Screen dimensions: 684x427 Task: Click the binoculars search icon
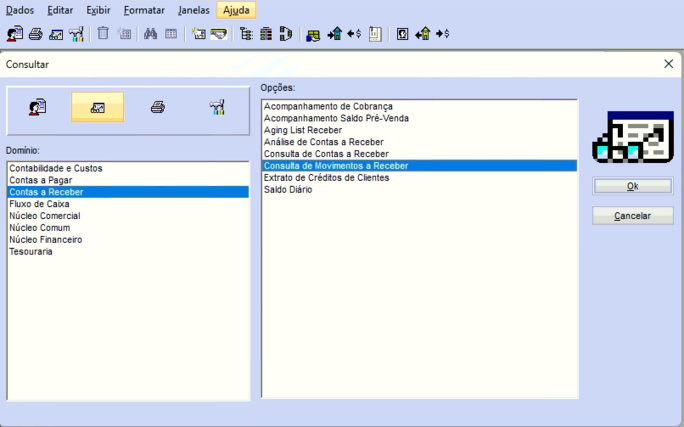click(x=150, y=34)
